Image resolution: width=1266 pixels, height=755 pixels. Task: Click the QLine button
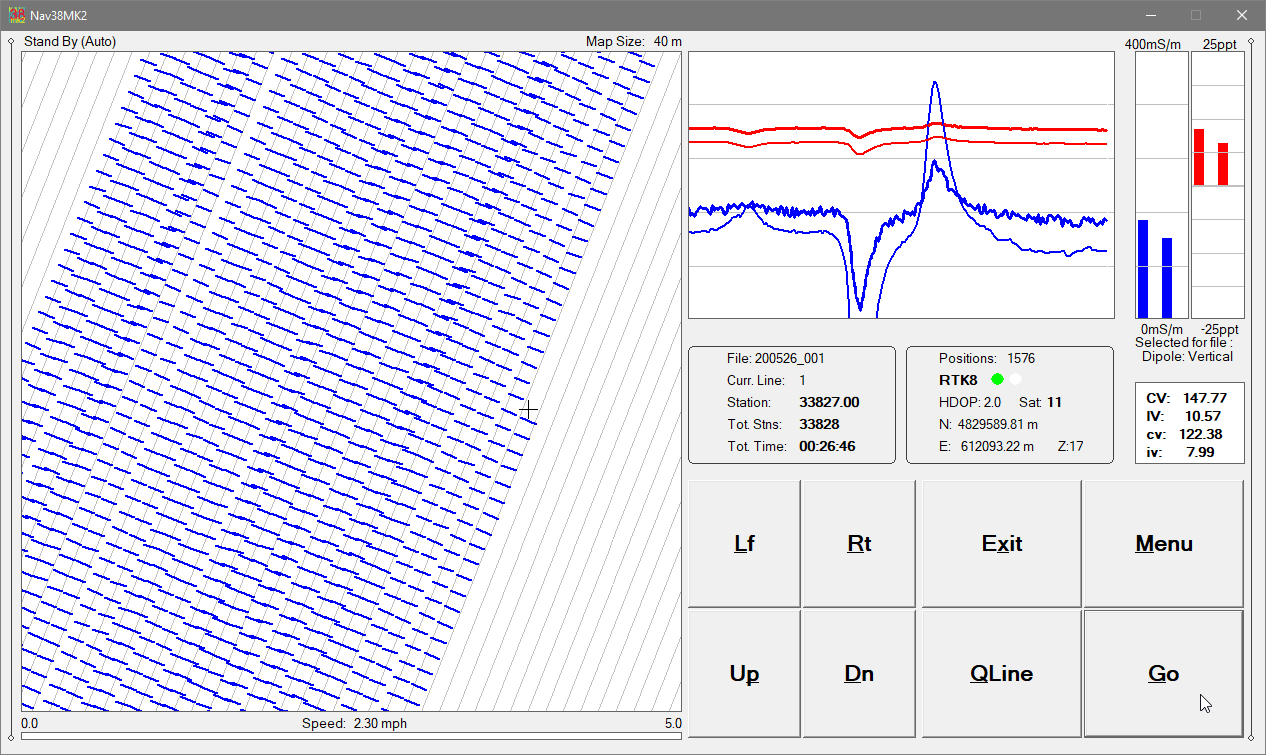tap(1001, 673)
